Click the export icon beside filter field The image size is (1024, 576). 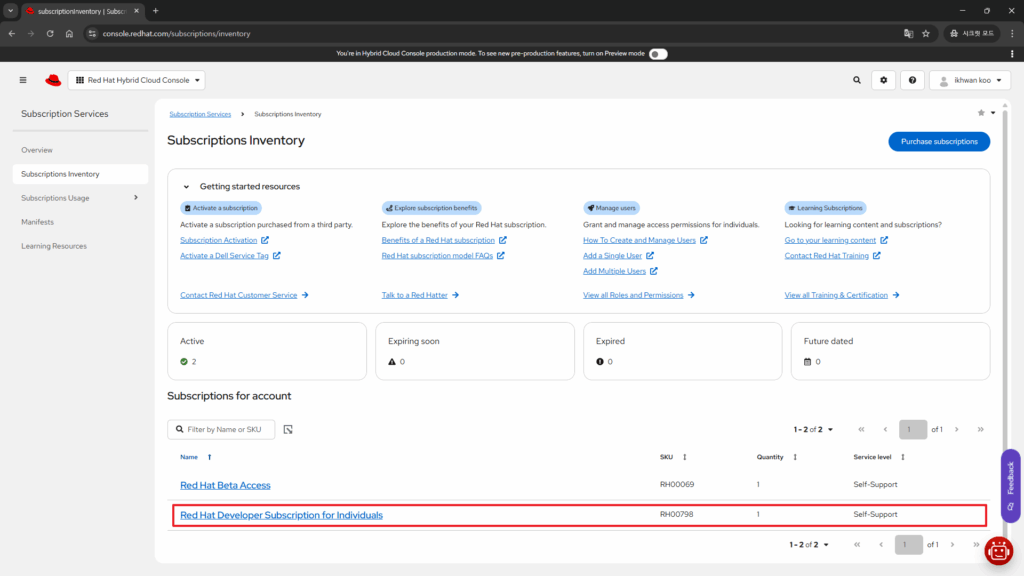click(288, 429)
